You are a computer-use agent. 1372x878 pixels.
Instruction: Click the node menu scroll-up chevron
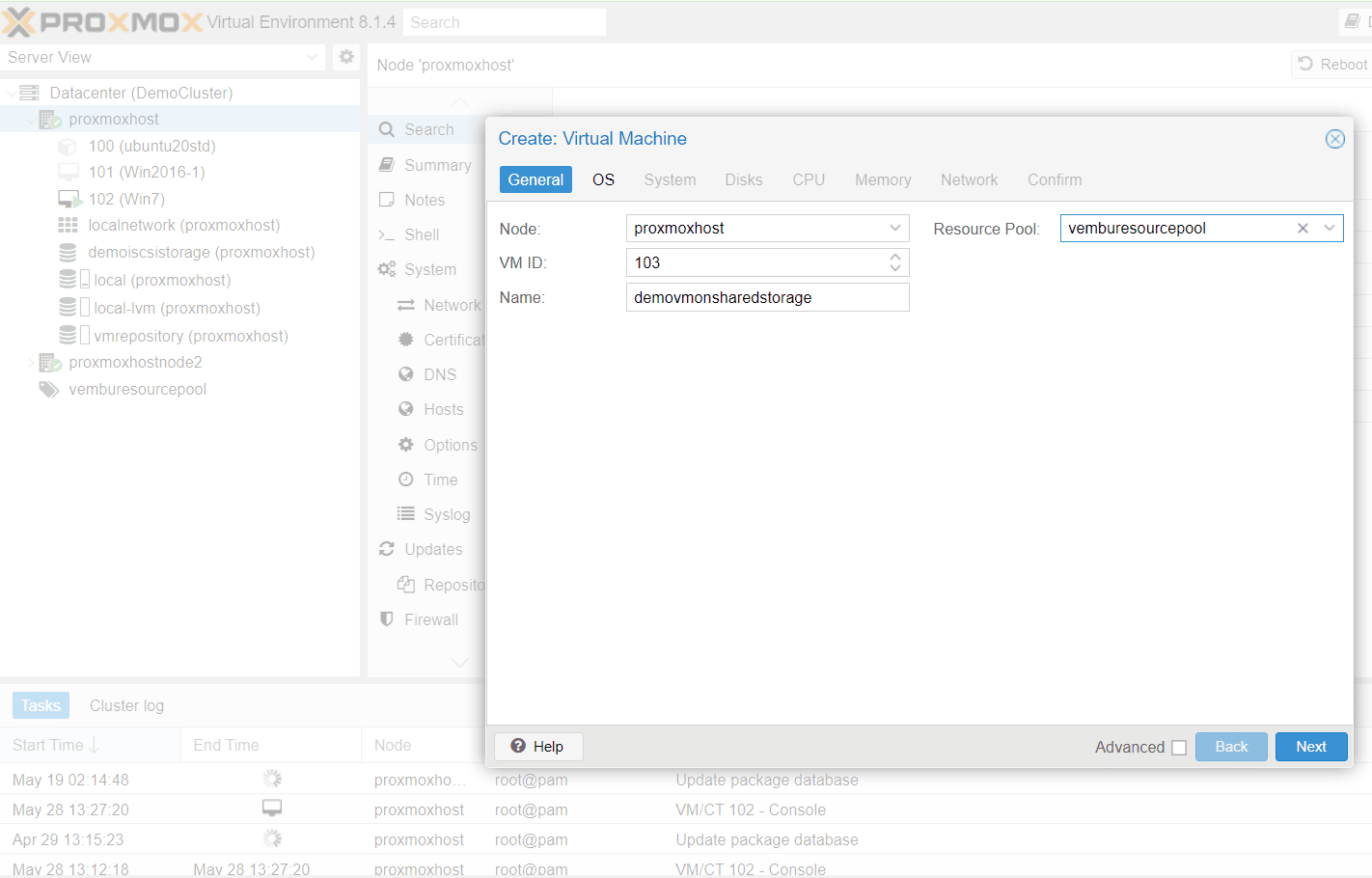[460, 102]
